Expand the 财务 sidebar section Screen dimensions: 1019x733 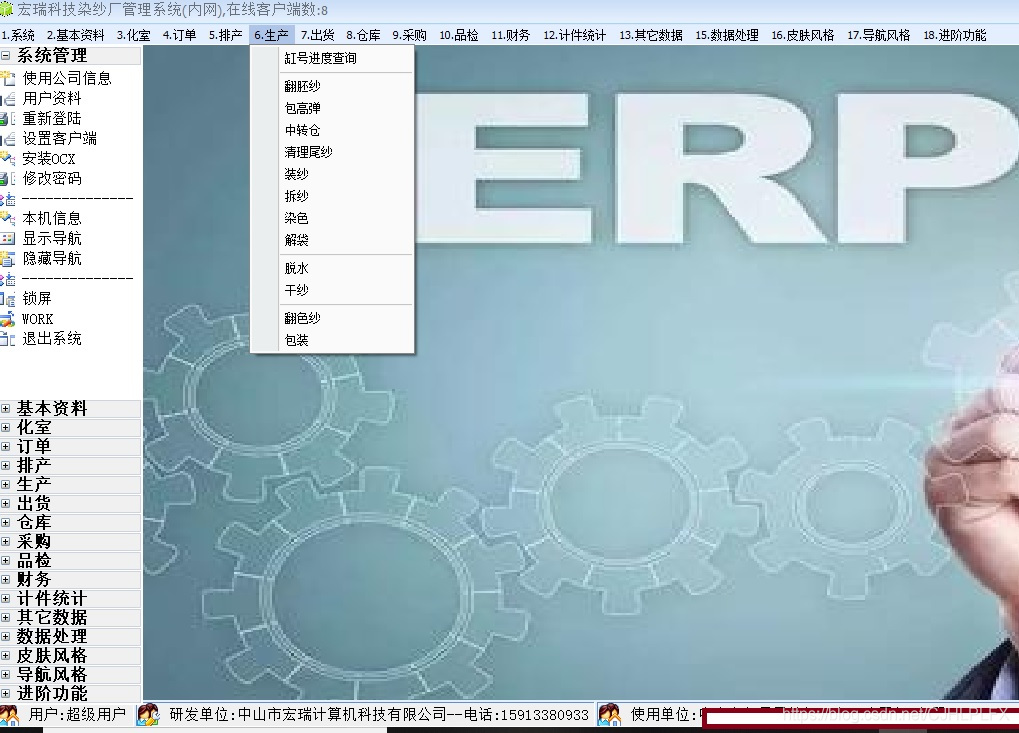(x=5, y=579)
